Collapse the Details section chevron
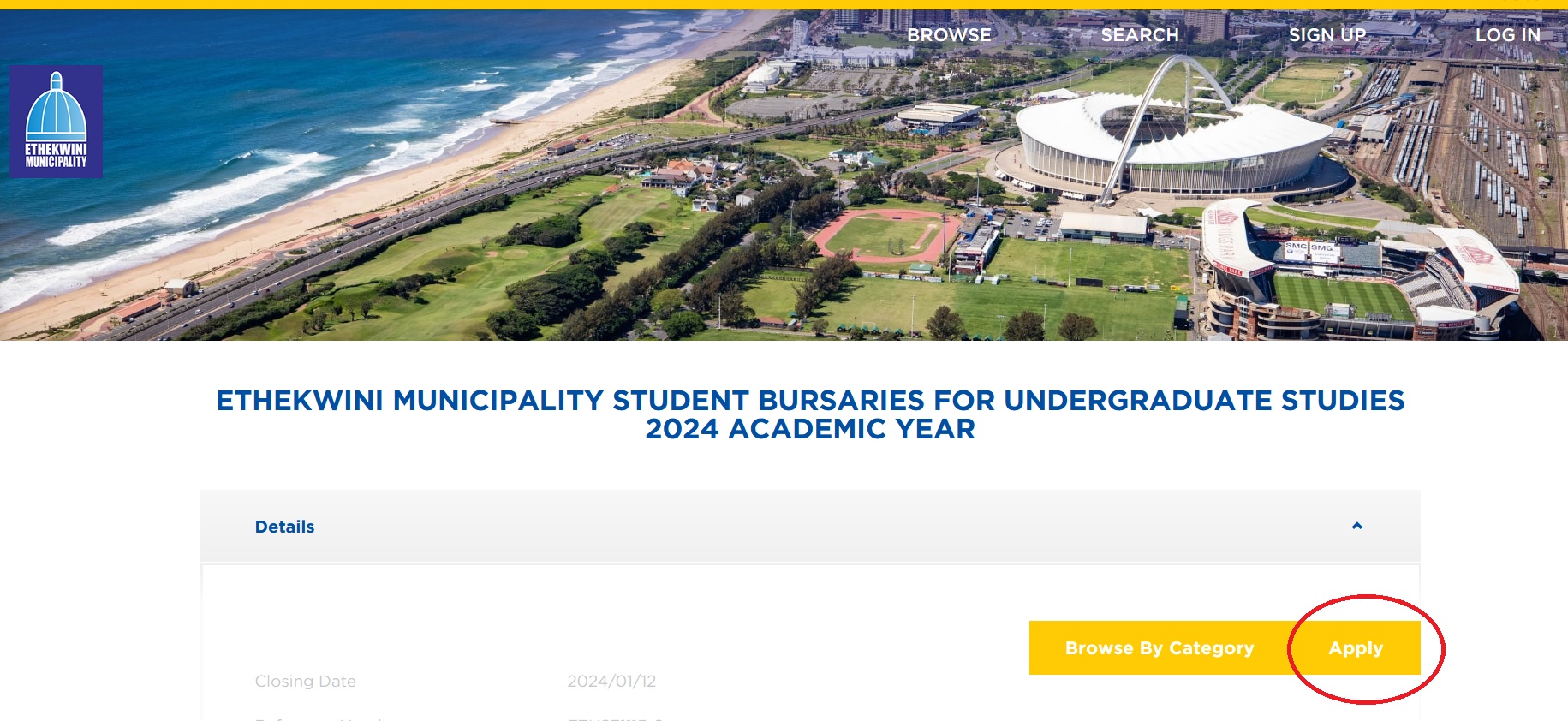Image resolution: width=1568 pixels, height=721 pixels. pyautogui.click(x=1356, y=526)
